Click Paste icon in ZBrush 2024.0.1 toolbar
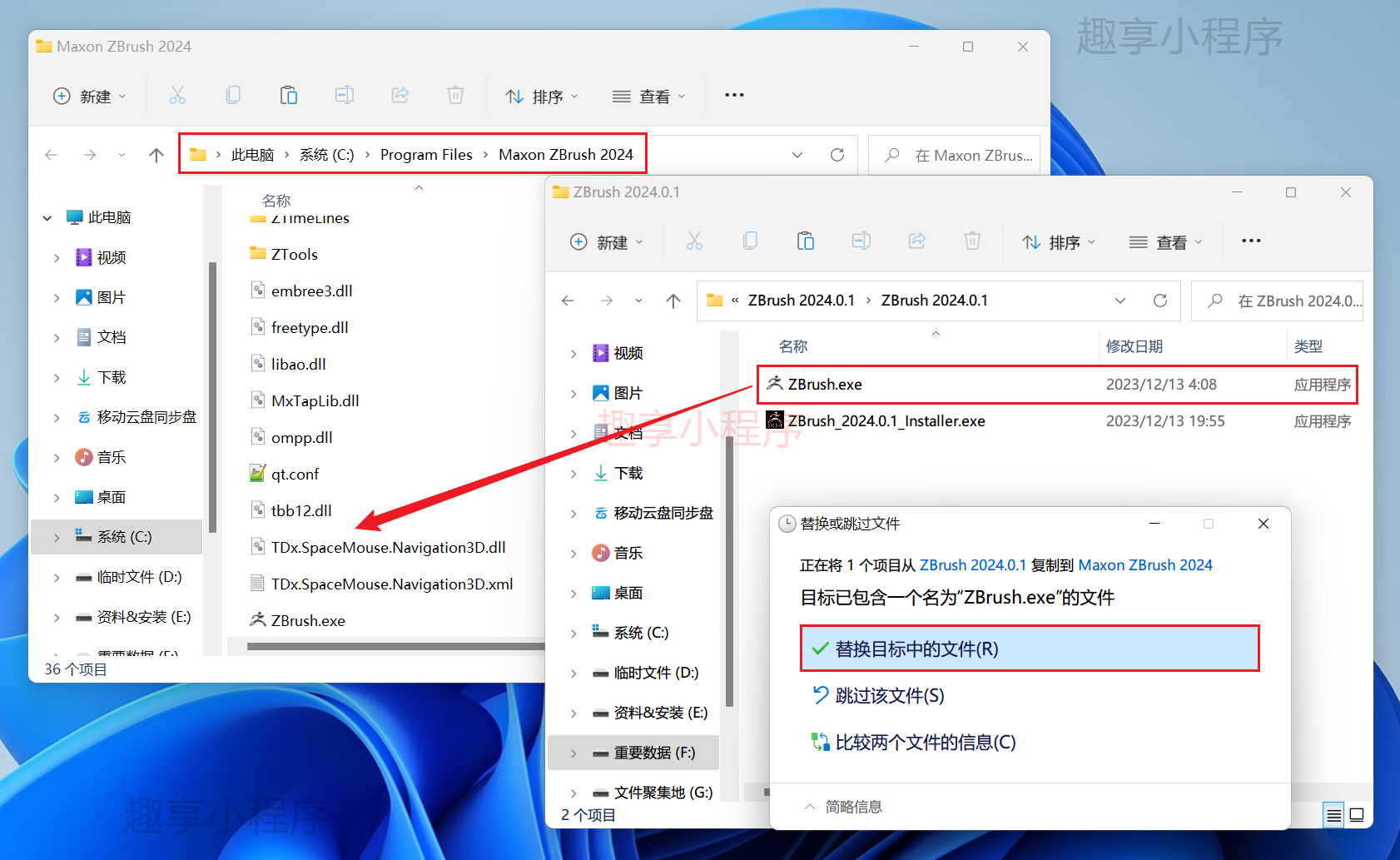 pos(806,241)
